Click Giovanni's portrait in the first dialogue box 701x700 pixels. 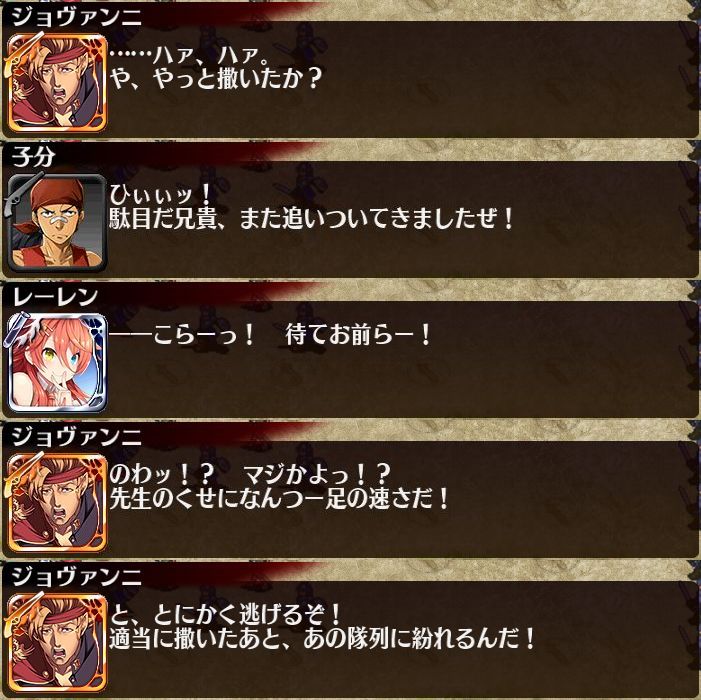pos(57,83)
